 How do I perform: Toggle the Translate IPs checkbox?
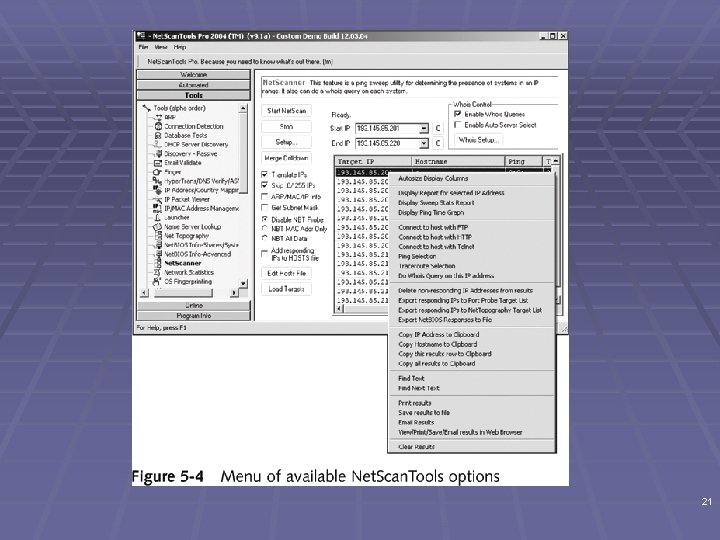[264, 174]
